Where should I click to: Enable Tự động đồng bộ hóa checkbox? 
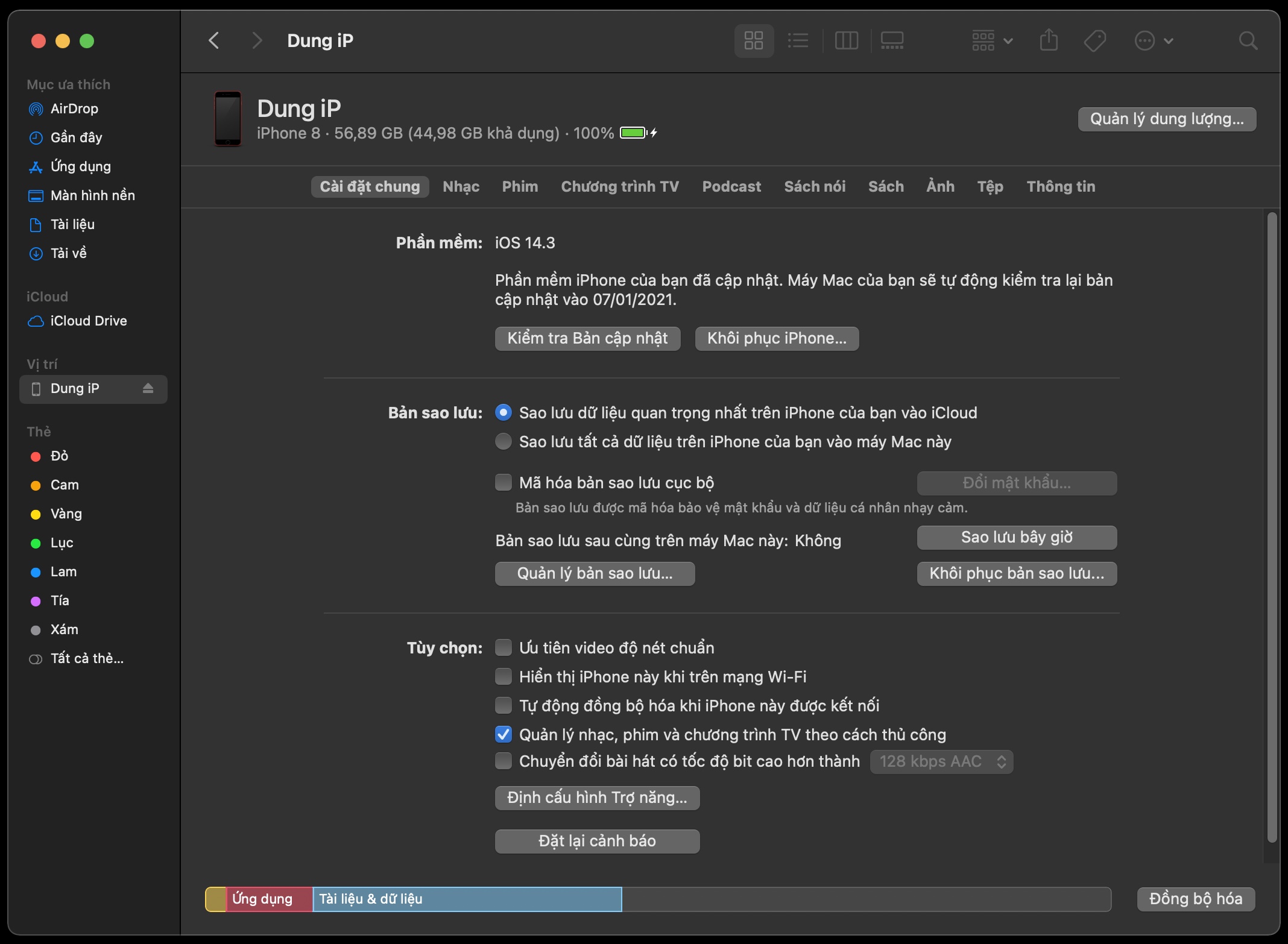tap(504, 706)
